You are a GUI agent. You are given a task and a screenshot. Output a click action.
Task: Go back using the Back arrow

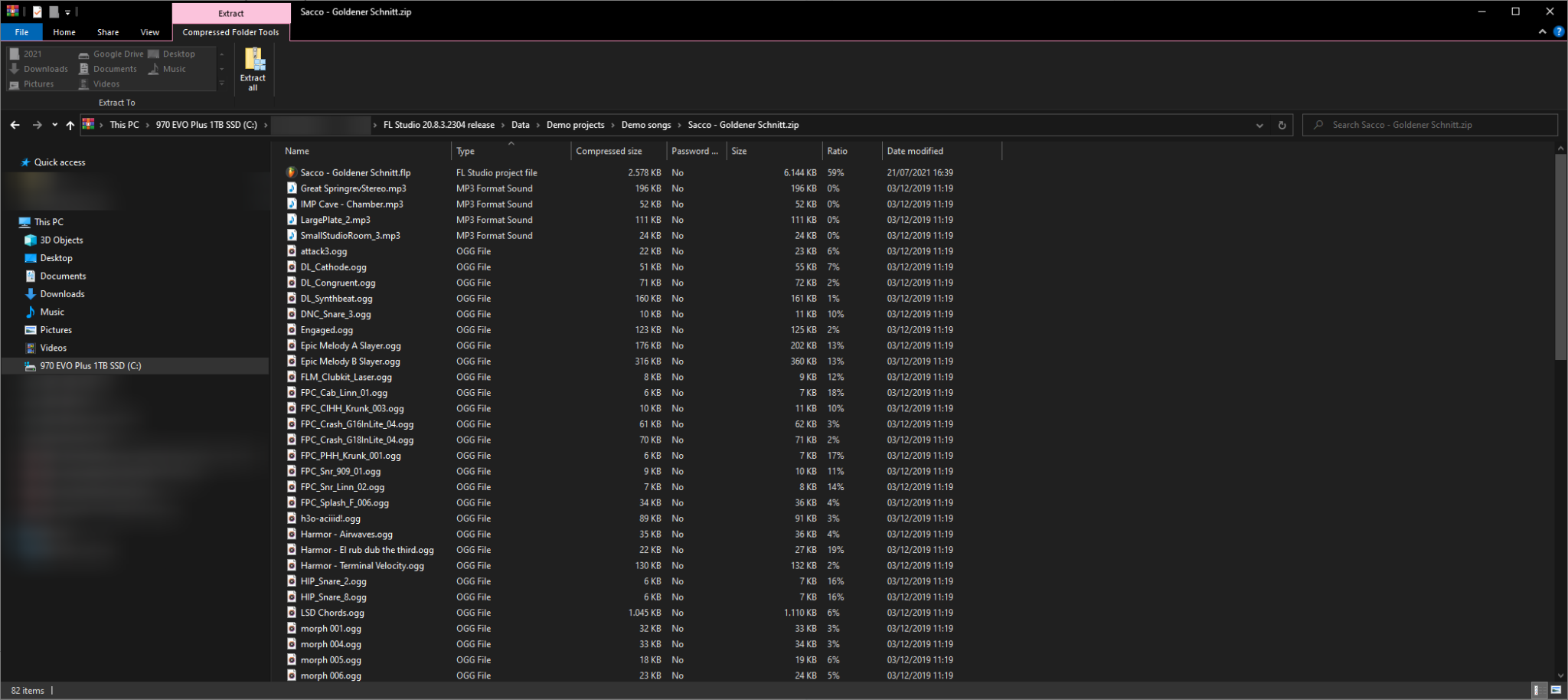click(15, 125)
